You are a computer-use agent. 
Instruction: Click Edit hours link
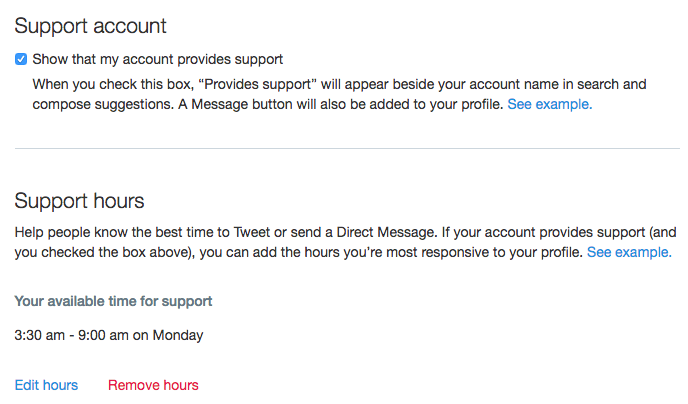46,385
